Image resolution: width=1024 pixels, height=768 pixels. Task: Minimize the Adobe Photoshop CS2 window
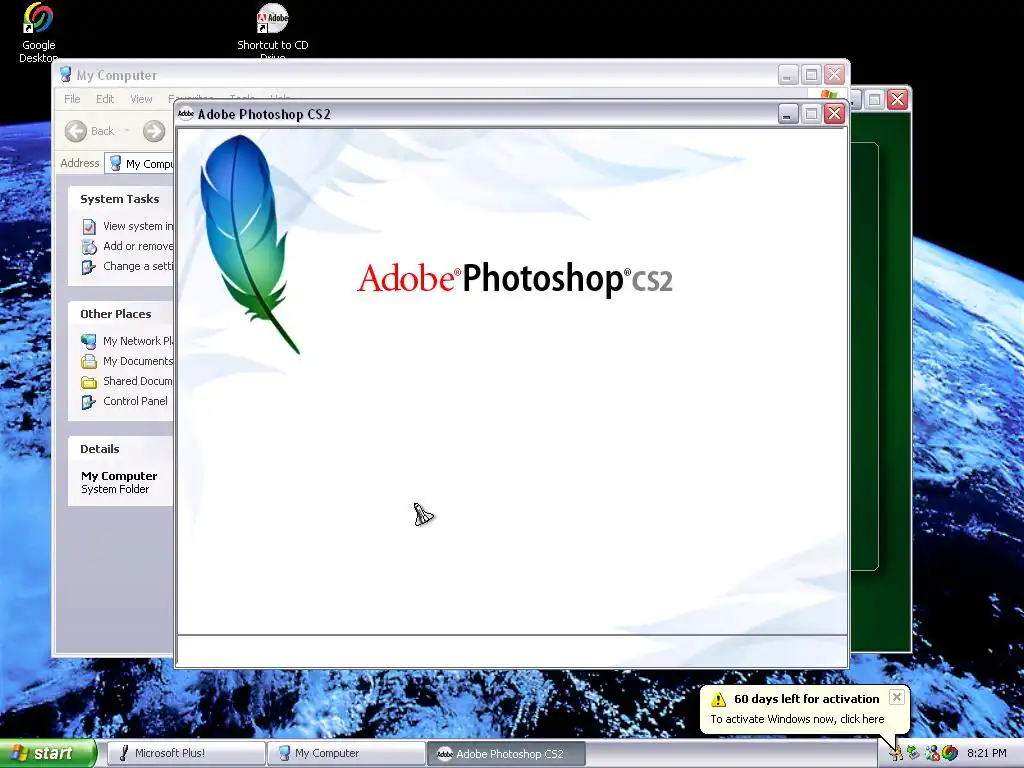(788, 114)
